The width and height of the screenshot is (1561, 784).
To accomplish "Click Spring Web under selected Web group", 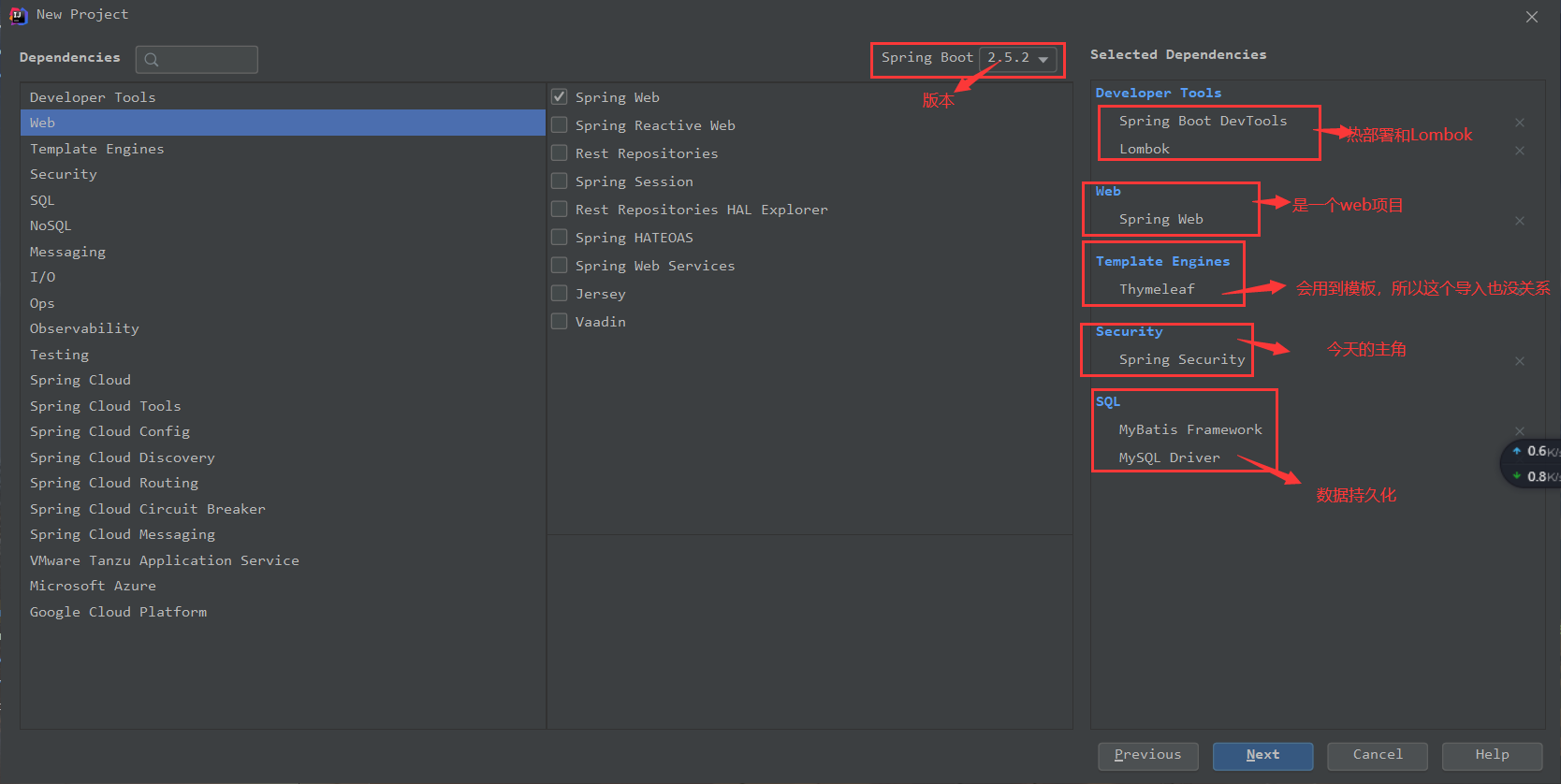I will (x=1160, y=219).
